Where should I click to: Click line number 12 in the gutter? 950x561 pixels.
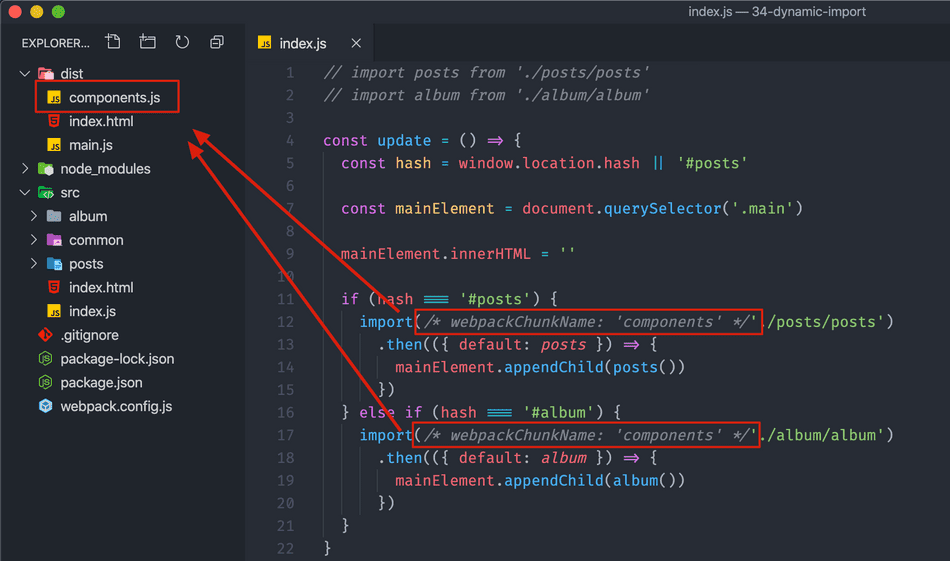point(286,322)
